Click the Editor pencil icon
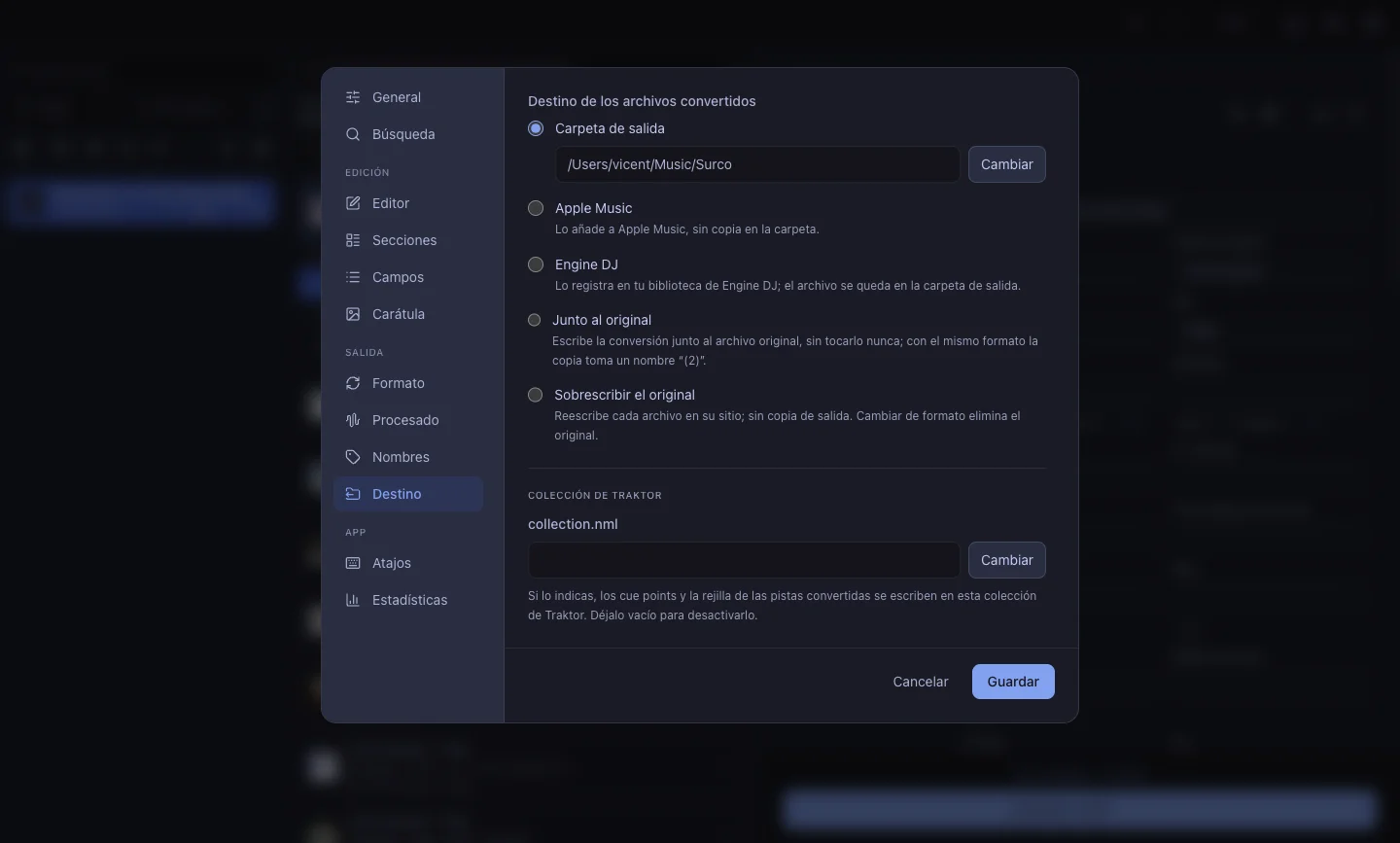1400x843 pixels. pos(353,203)
